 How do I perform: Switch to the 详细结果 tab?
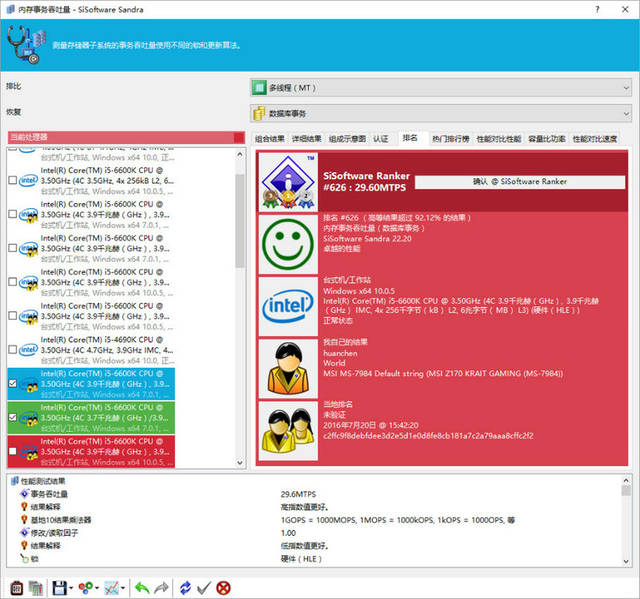(x=306, y=139)
